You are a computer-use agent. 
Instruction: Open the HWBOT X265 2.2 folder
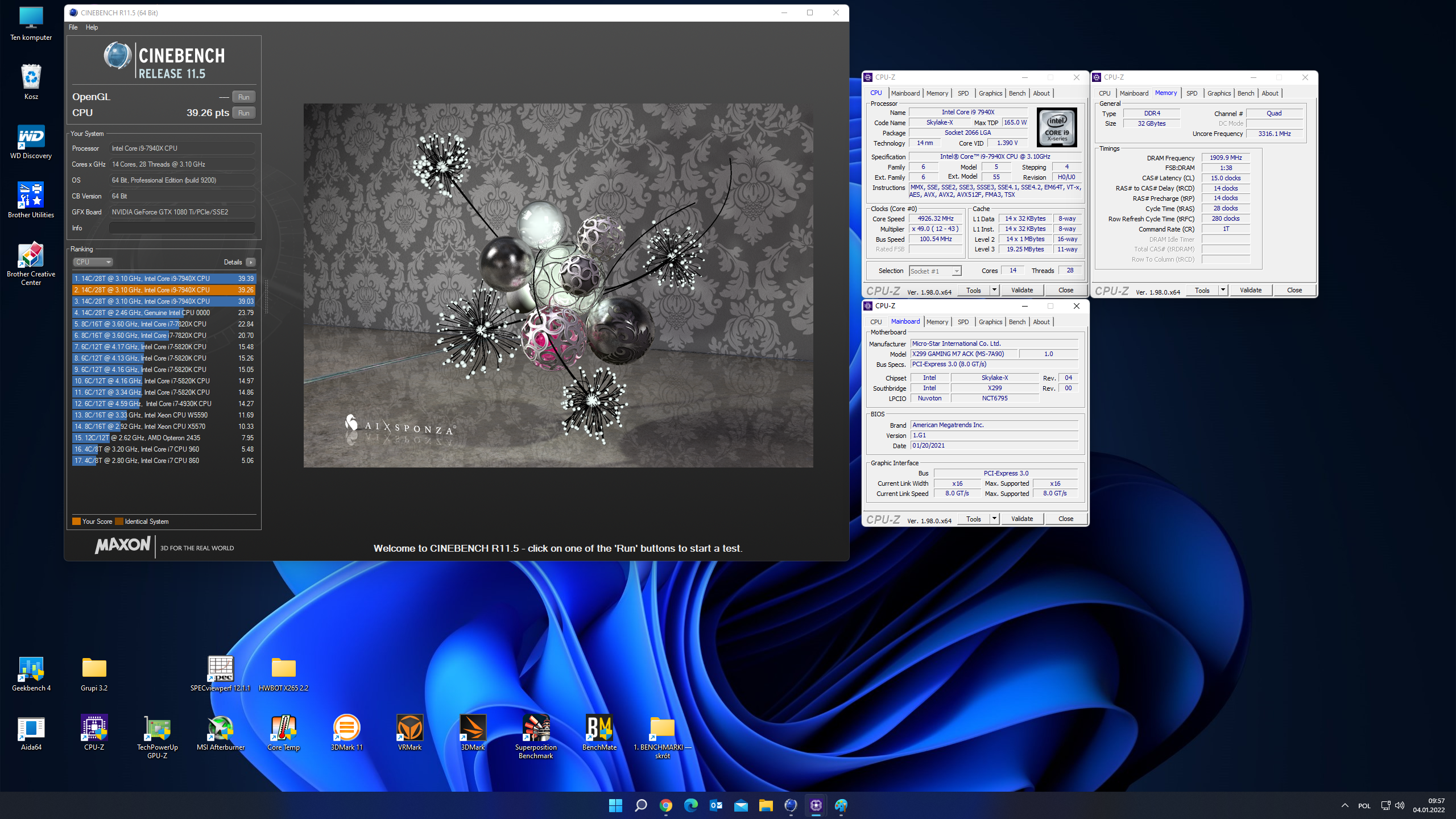284,675
